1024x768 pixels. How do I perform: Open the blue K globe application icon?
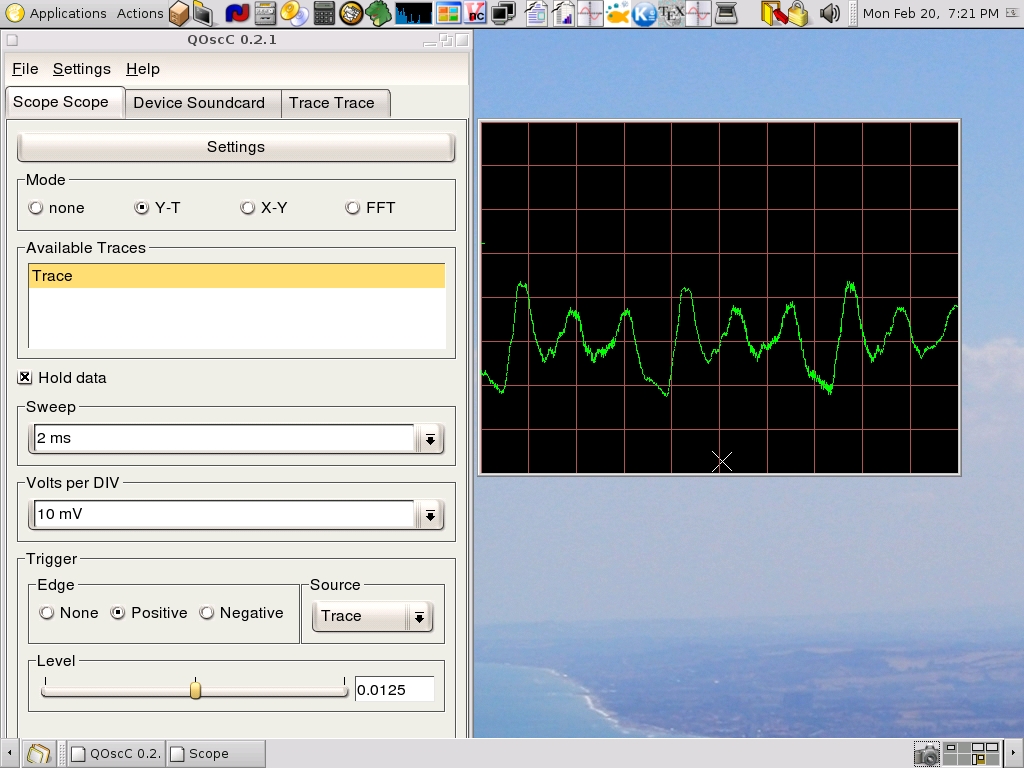tap(645, 13)
